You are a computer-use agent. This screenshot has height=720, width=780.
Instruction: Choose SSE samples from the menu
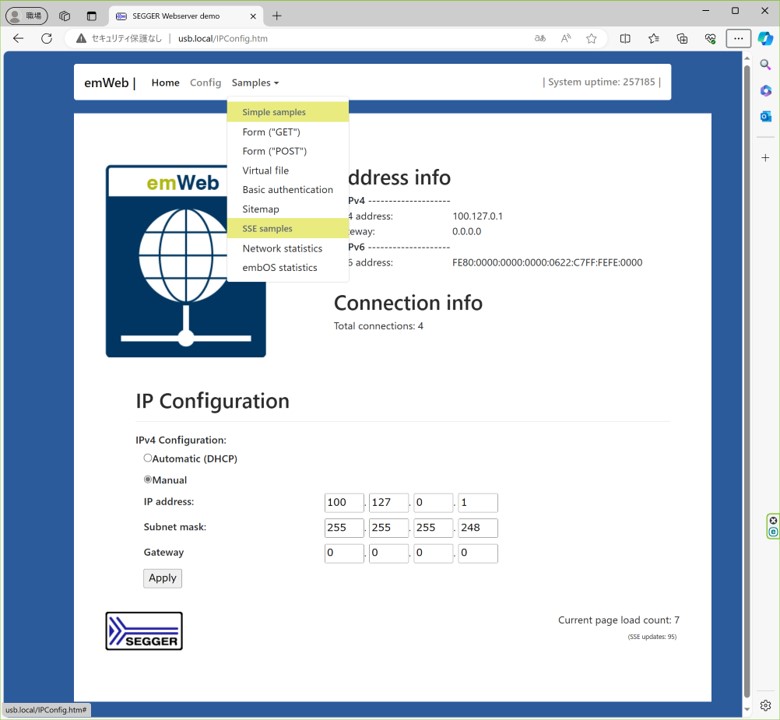click(267, 229)
